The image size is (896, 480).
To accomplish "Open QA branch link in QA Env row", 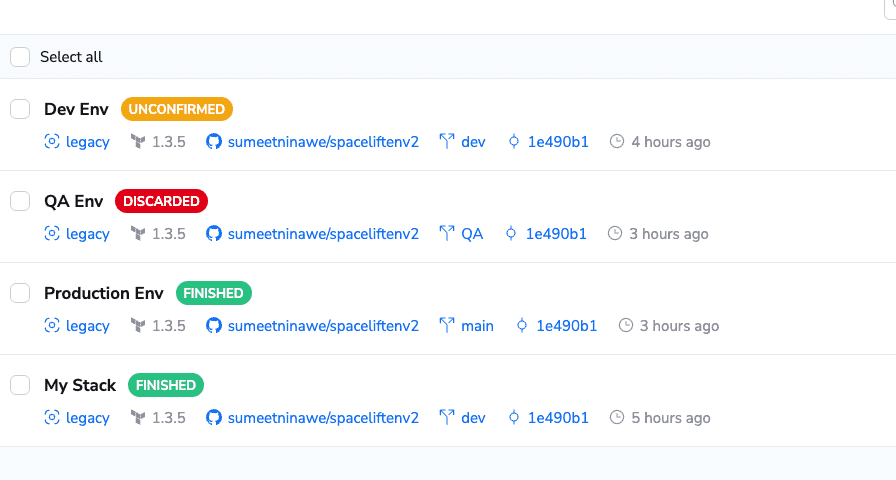I will (472, 234).
